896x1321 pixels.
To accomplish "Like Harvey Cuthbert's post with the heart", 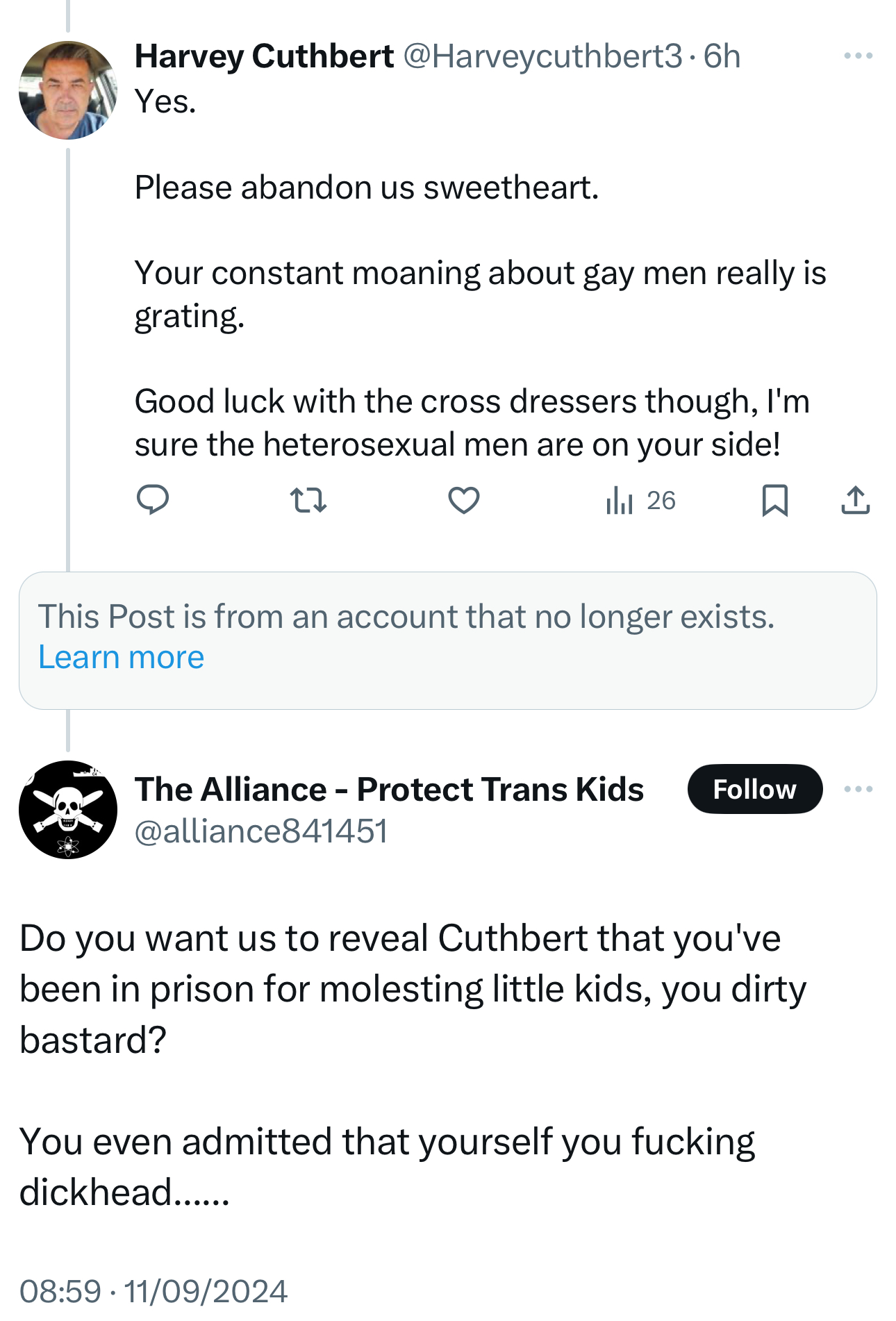I will 463,500.
